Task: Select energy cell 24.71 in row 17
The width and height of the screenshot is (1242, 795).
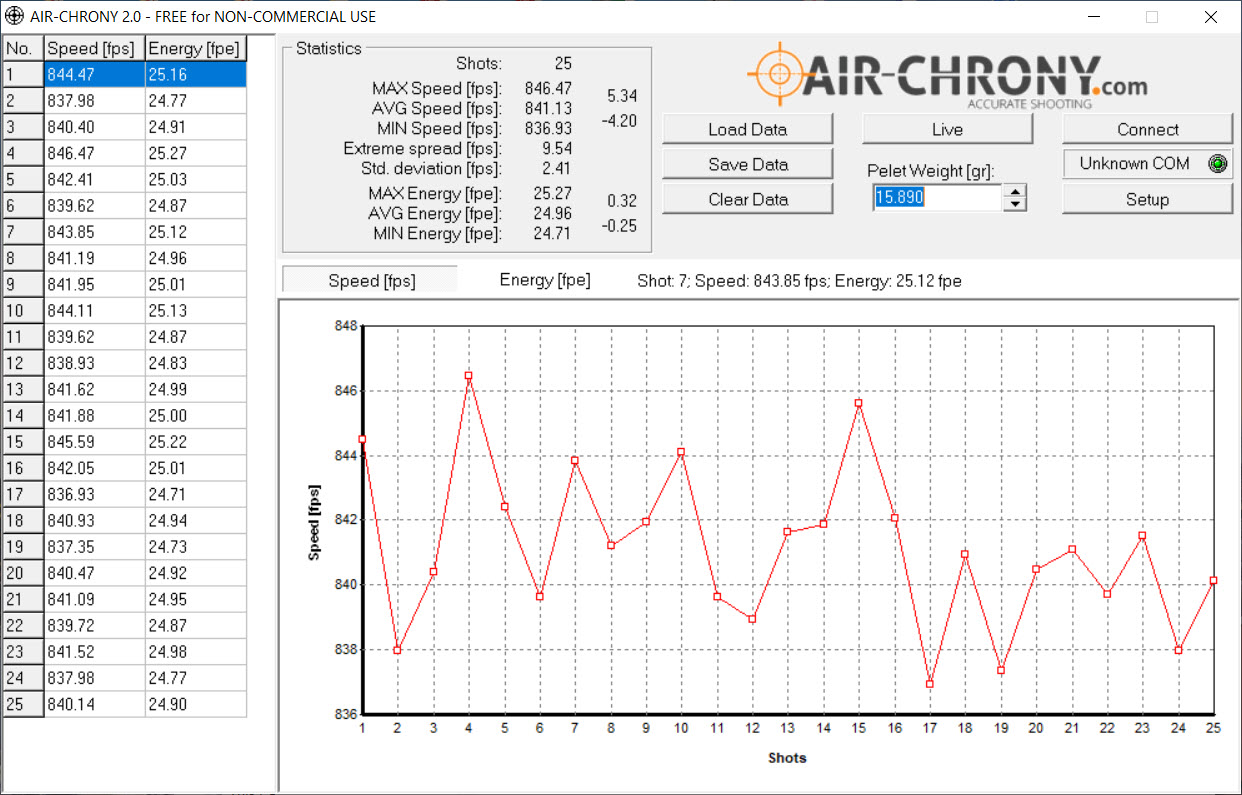Action: pyautogui.click(x=196, y=494)
